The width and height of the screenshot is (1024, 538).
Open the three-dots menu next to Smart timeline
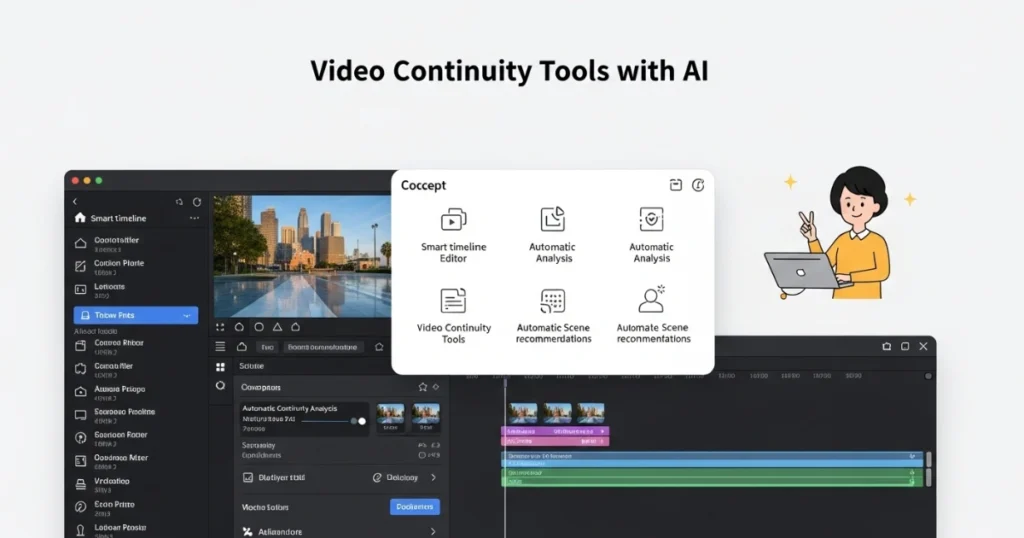pyautogui.click(x=194, y=218)
